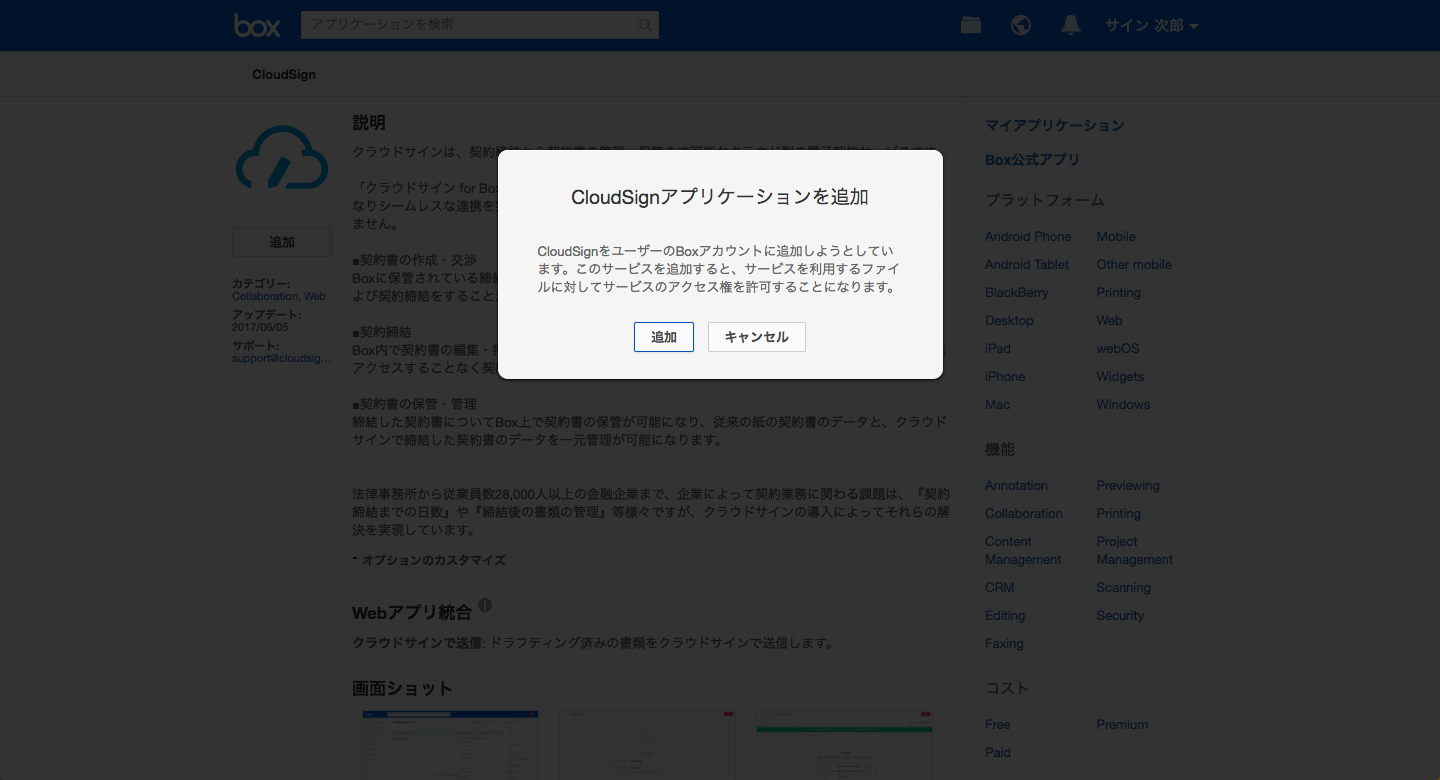Open the サイン 次郎 user dropdown
The height and width of the screenshot is (780, 1440).
point(1151,26)
